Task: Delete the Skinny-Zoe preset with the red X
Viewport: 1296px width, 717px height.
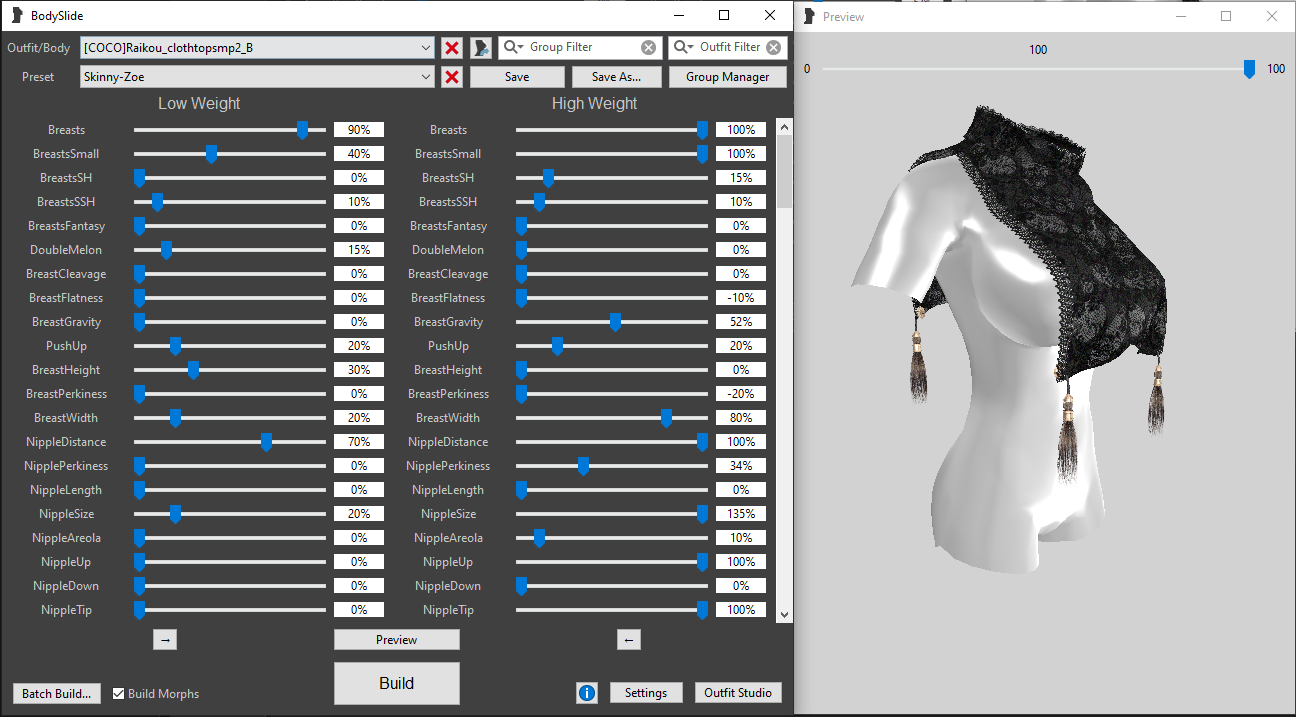Action: (x=452, y=77)
